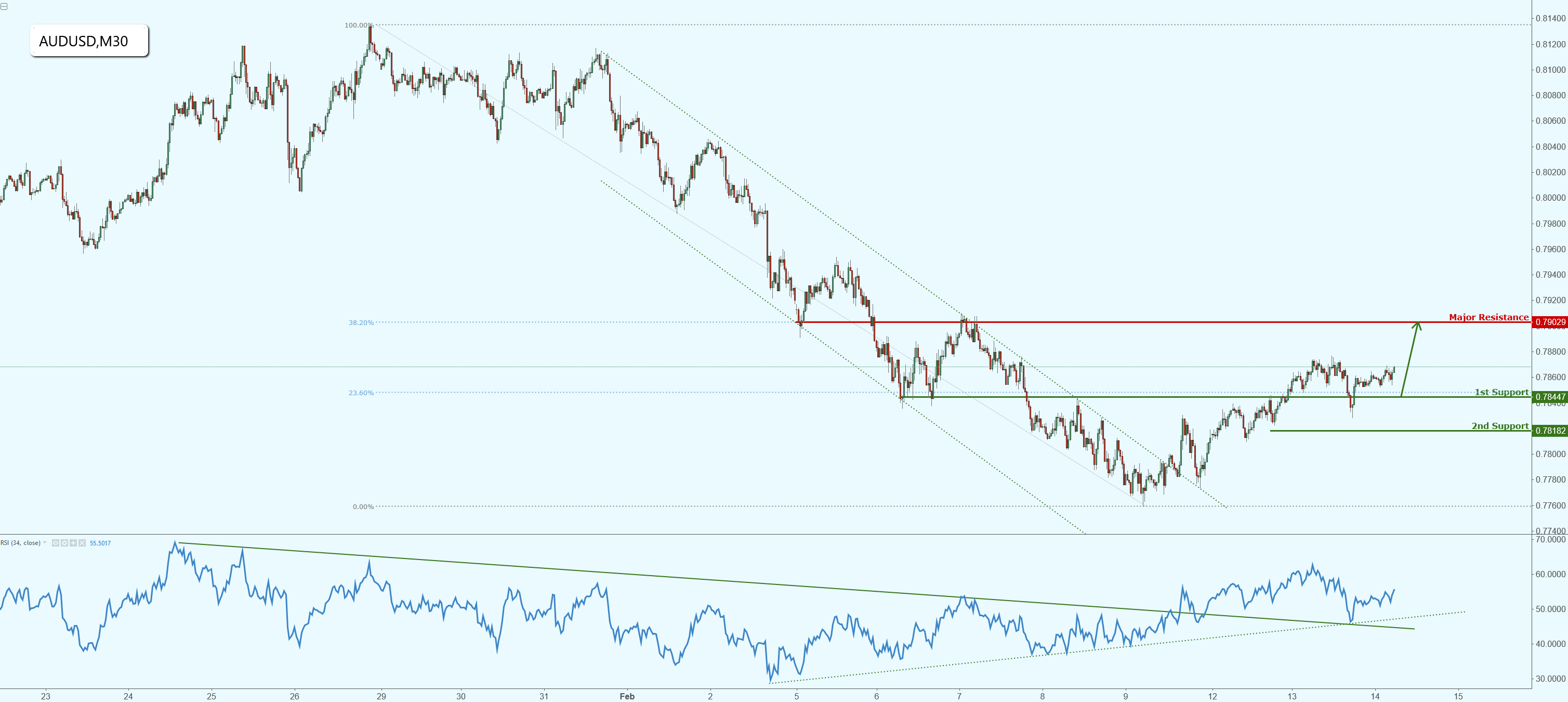Click the RSI plus icon
The width and height of the screenshot is (1568, 702).
[x=73, y=543]
